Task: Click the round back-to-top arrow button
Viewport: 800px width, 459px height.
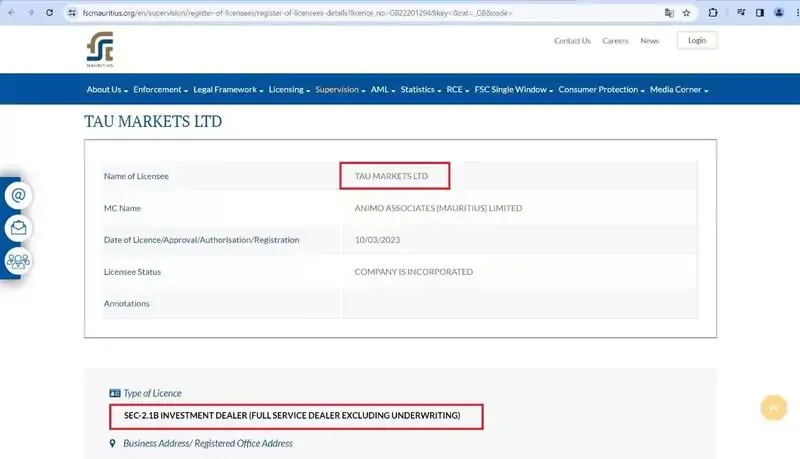Action: [773, 407]
